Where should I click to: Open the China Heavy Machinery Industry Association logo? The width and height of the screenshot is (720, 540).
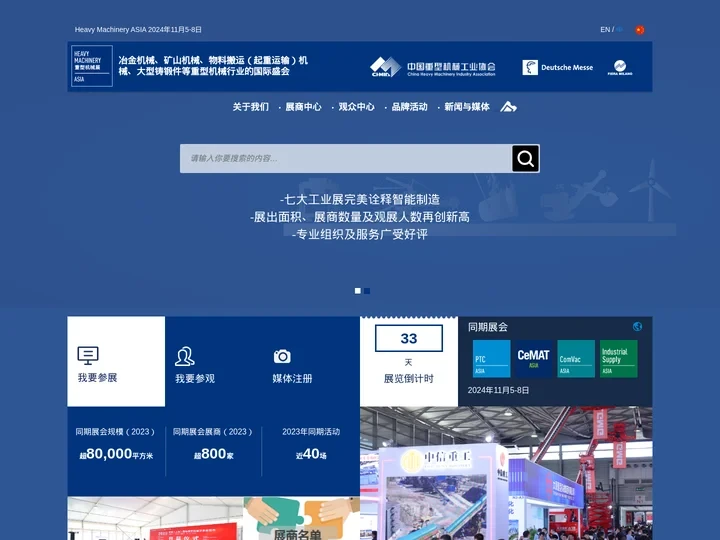click(433, 67)
